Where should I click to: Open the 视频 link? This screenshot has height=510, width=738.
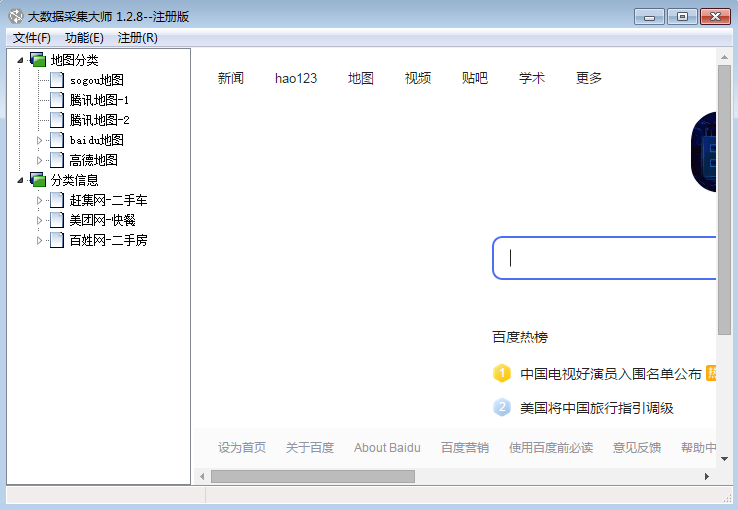tap(418, 78)
